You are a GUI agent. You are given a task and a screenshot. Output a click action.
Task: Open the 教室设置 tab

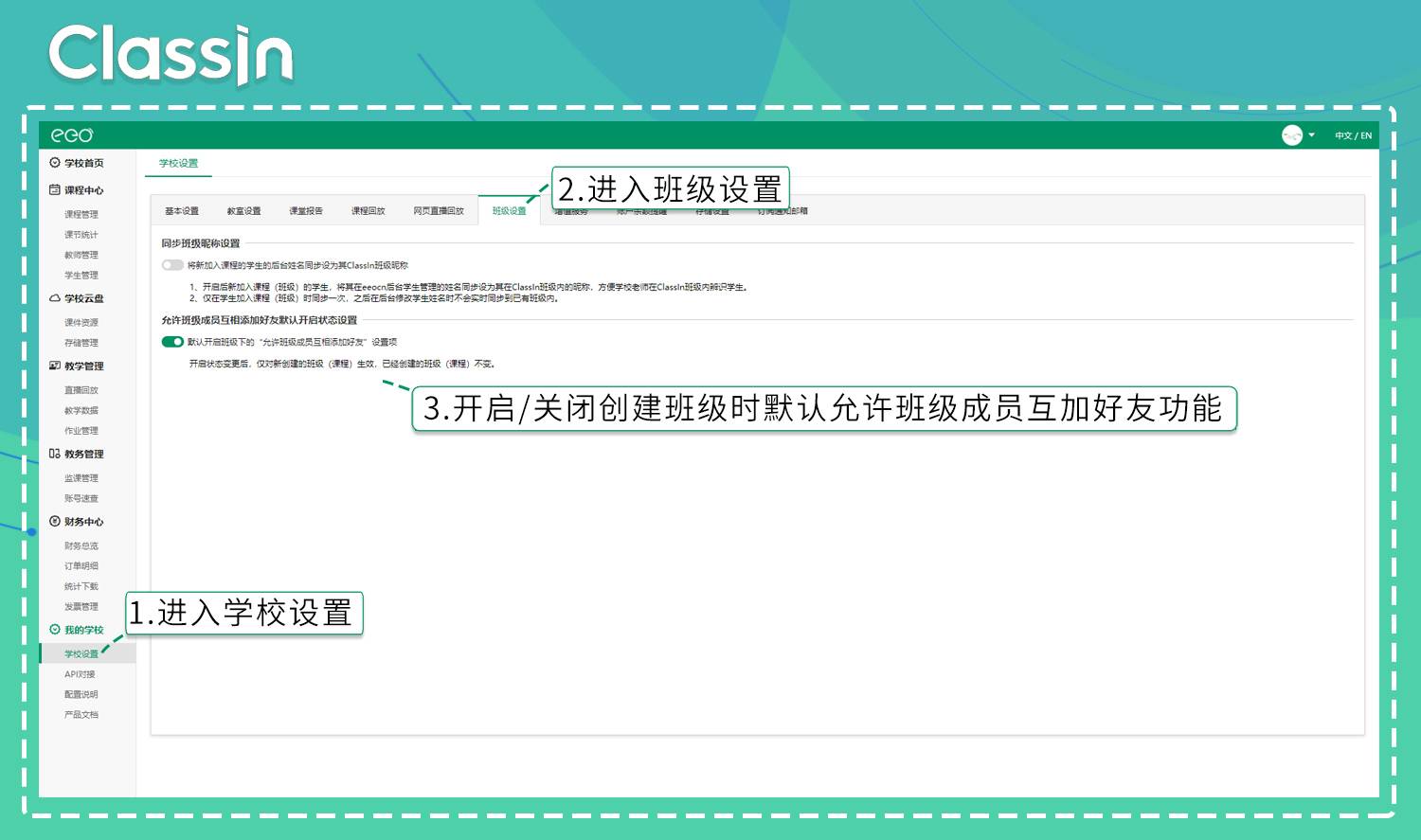pyautogui.click(x=243, y=211)
